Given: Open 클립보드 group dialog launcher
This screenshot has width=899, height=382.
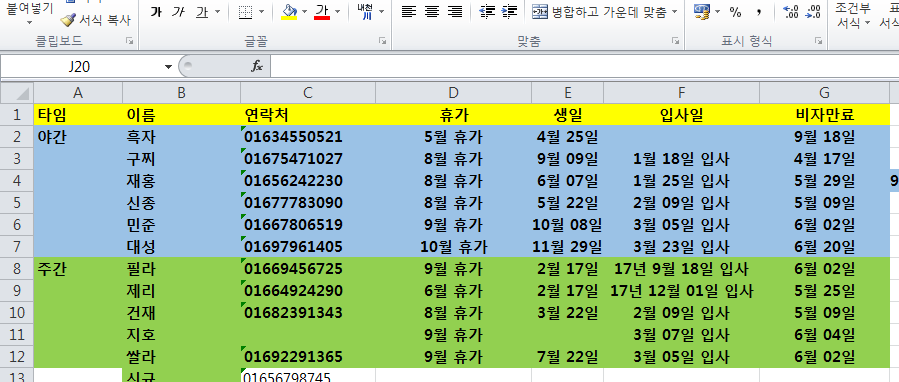Looking at the screenshot, I should (x=130, y=41).
